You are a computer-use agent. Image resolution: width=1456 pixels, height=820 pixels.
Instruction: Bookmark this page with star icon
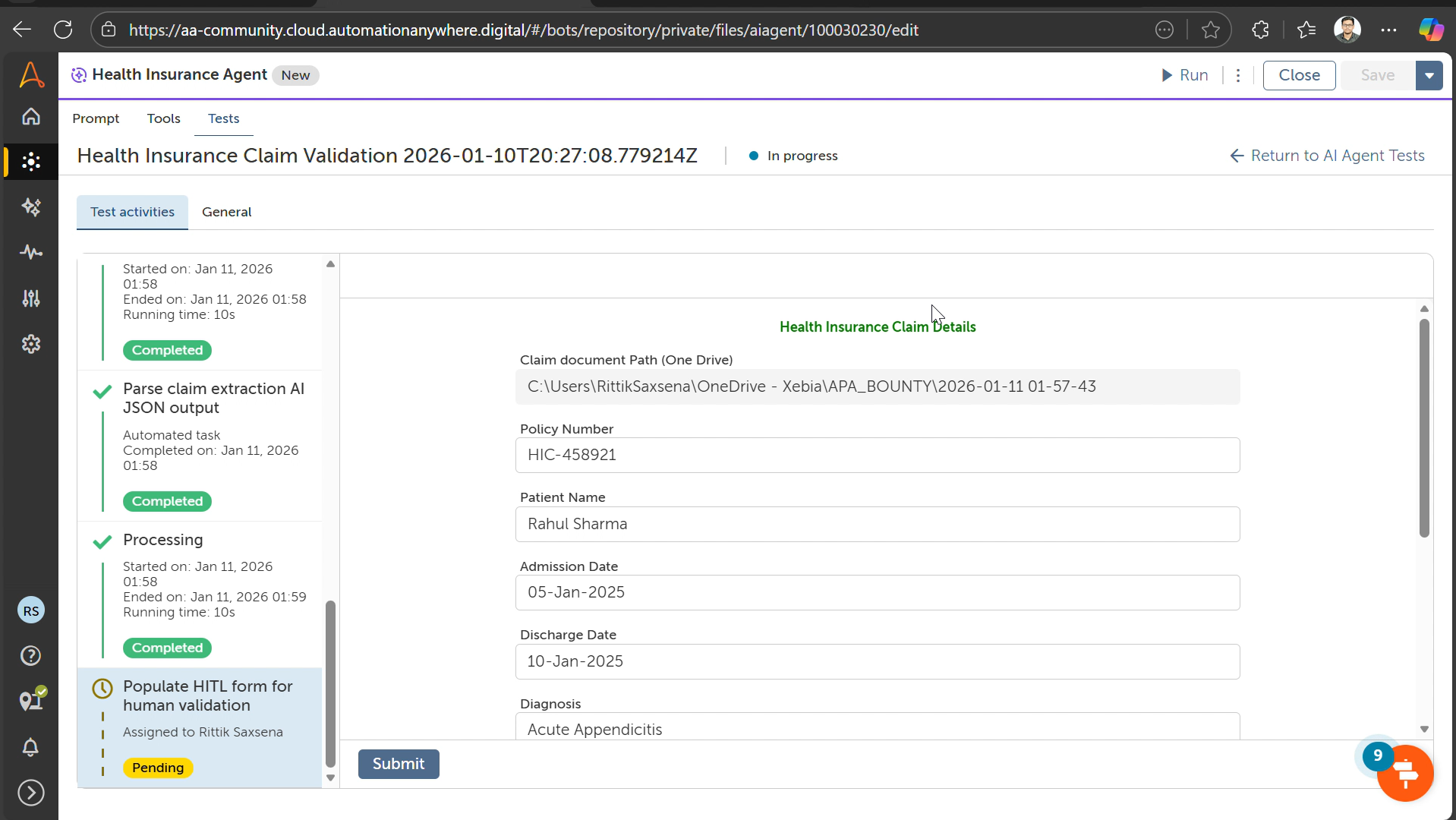click(x=1211, y=30)
